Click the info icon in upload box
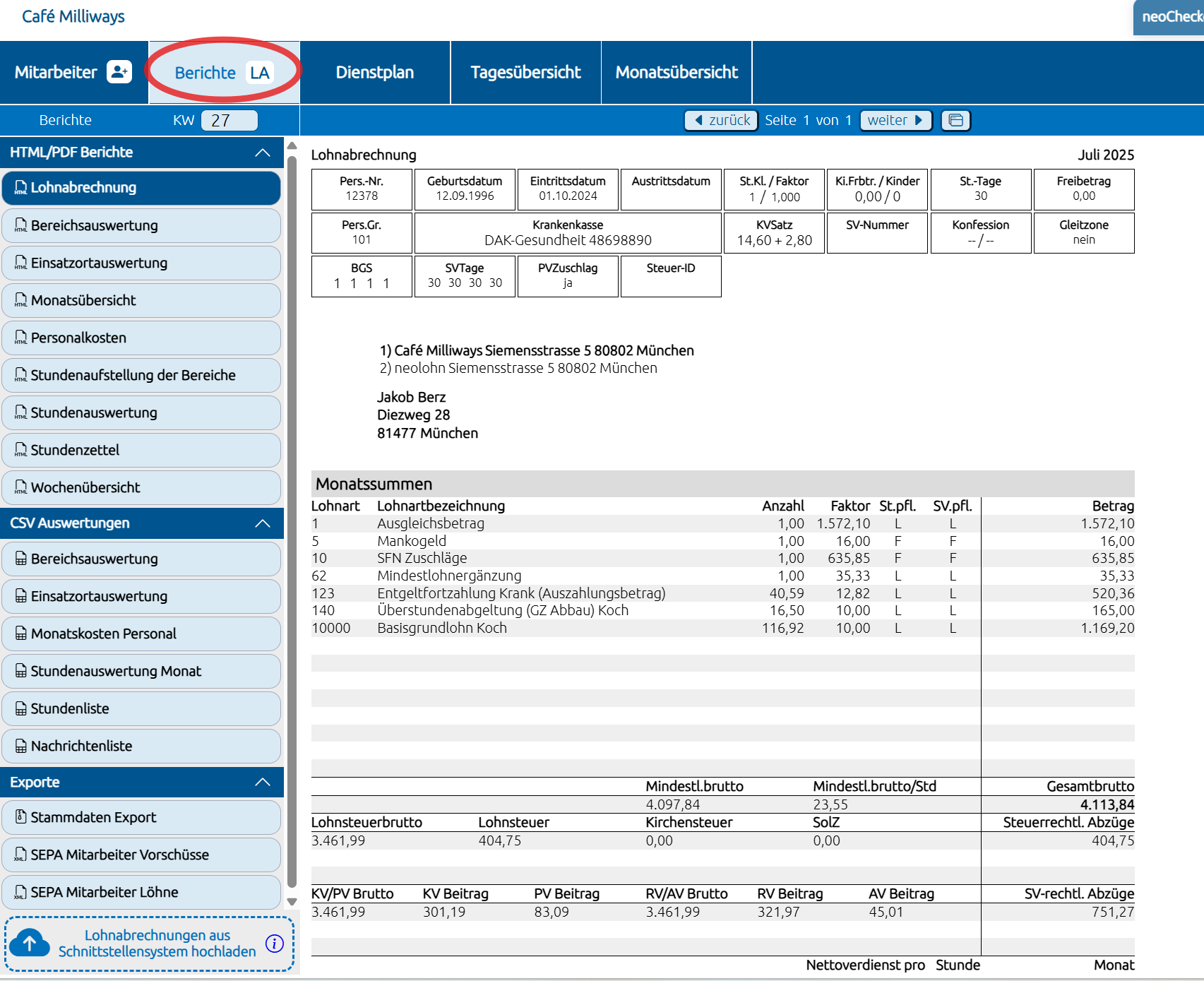 (x=274, y=943)
